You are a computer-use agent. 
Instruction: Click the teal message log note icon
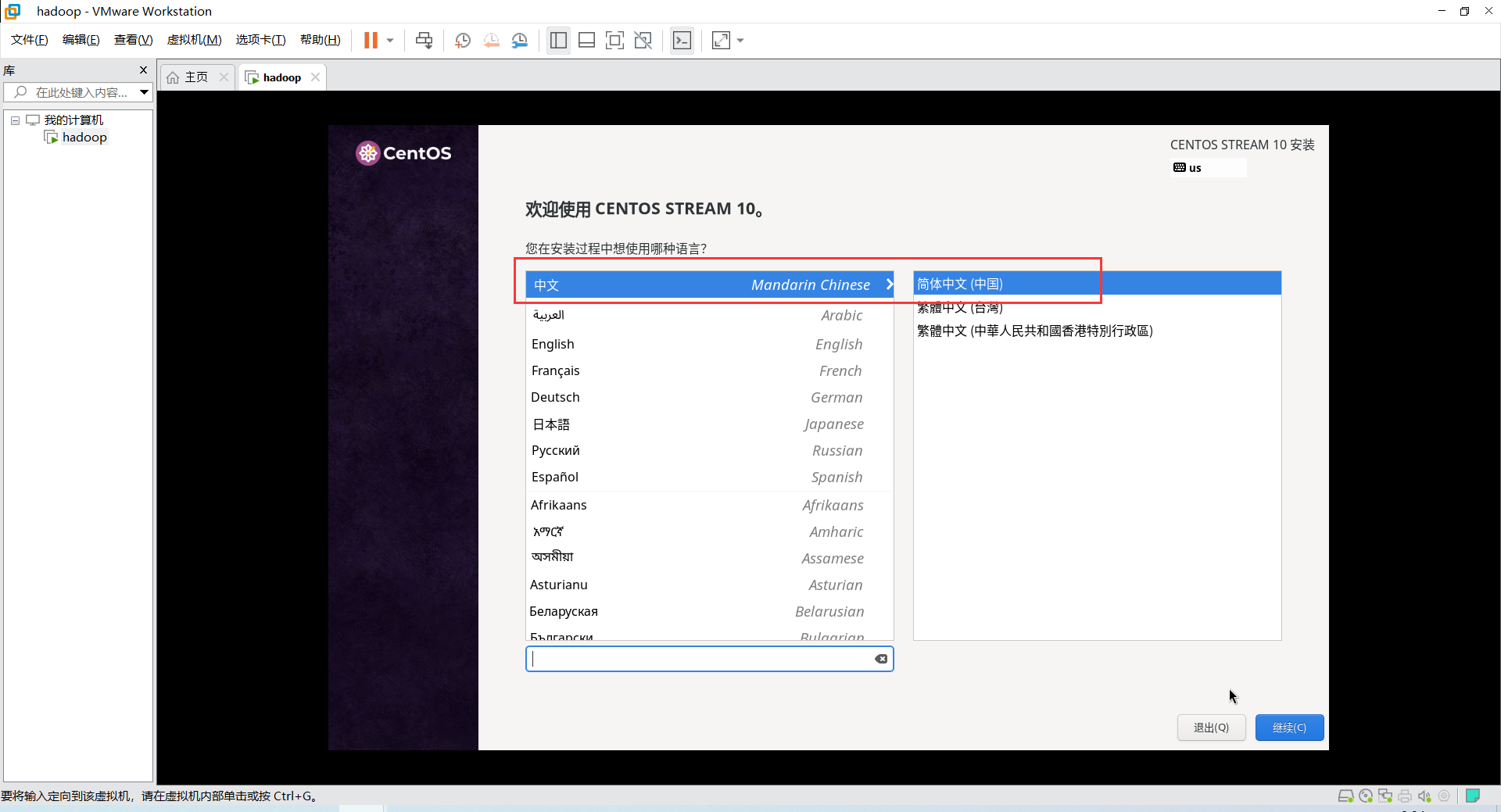coord(1473,796)
